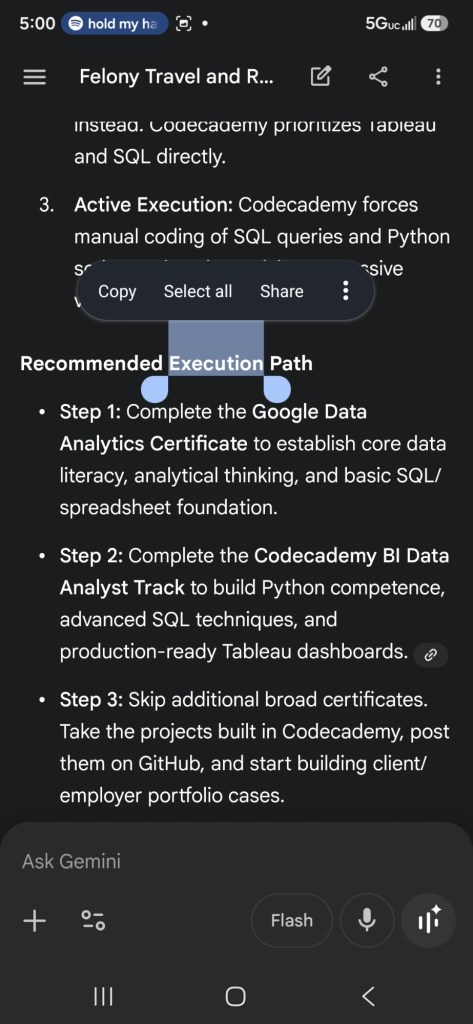Start Gemini Live with sparkle bars icon
The width and height of the screenshot is (473, 1024).
coord(429,920)
